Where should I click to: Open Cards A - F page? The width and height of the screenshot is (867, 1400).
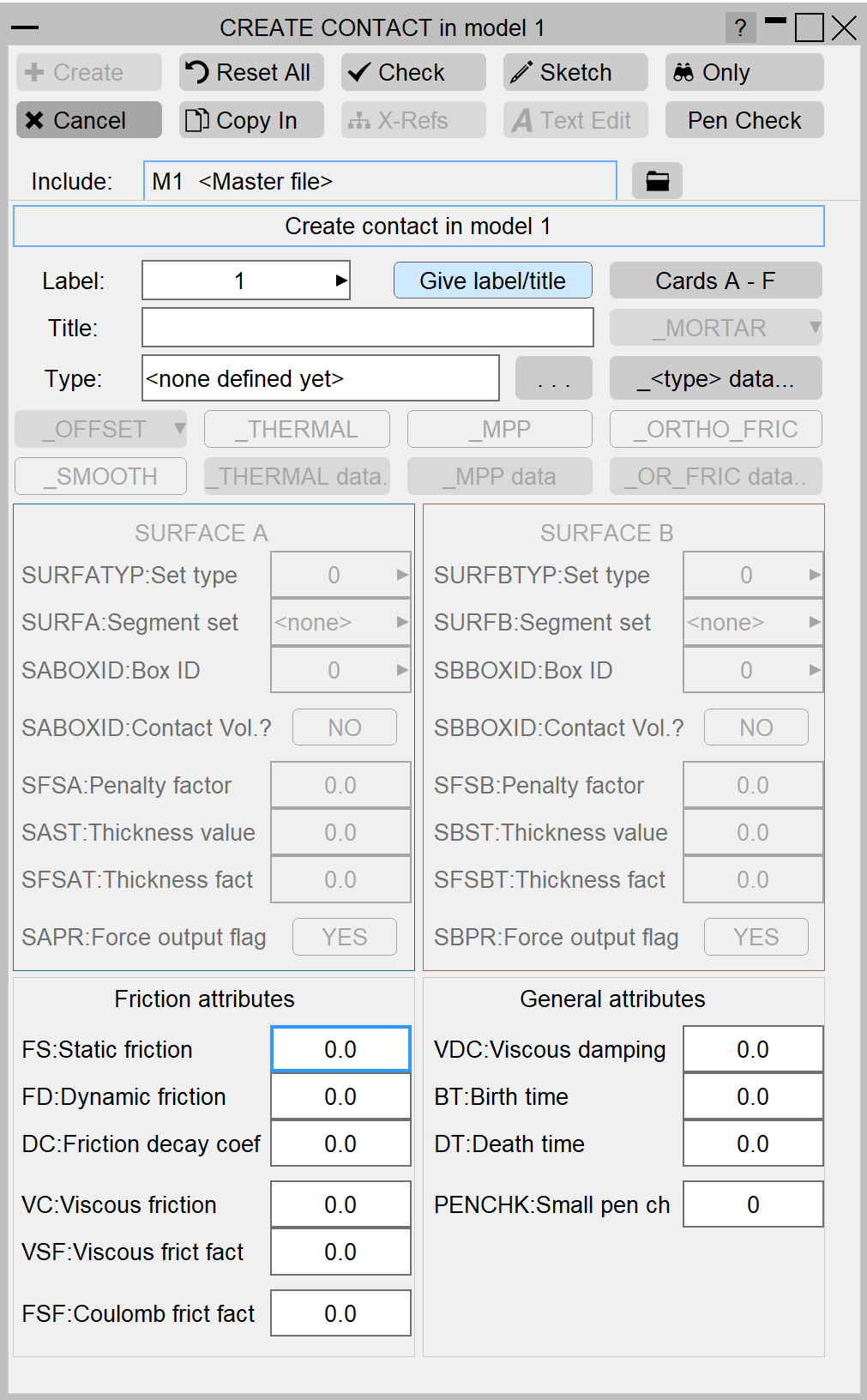point(715,281)
